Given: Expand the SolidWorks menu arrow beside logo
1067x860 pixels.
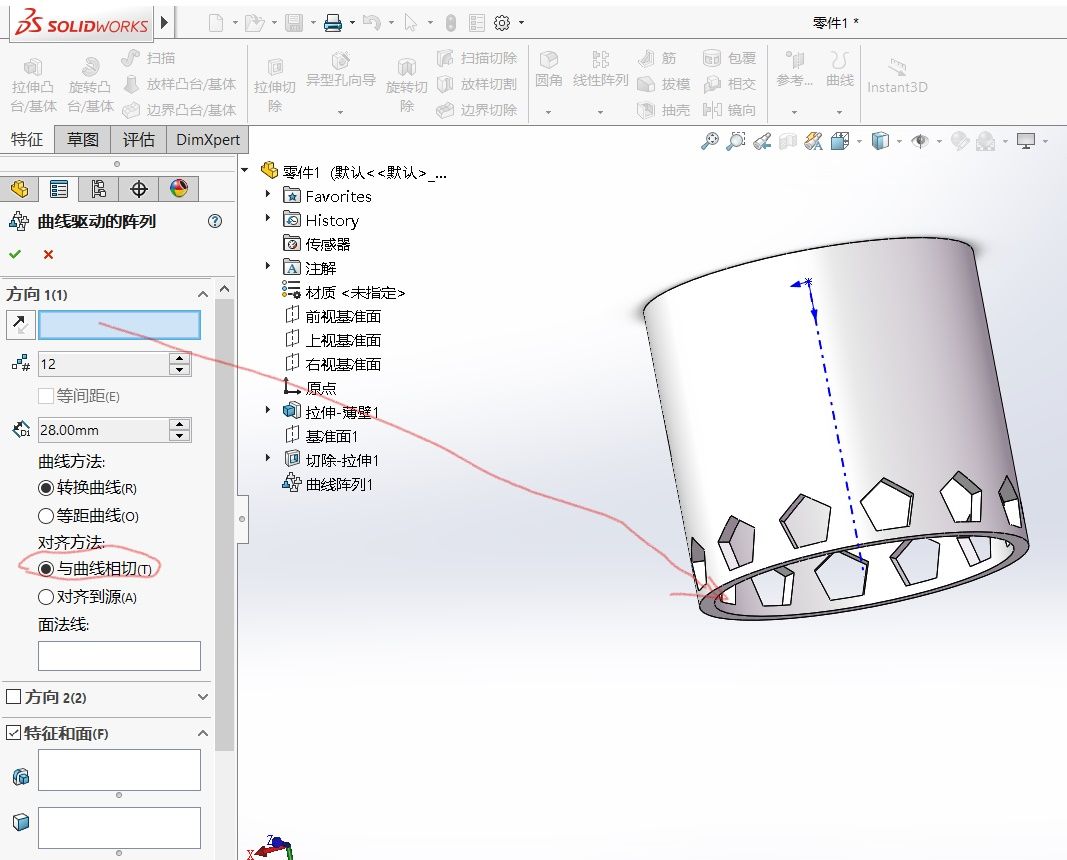Looking at the screenshot, I should 165,22.
